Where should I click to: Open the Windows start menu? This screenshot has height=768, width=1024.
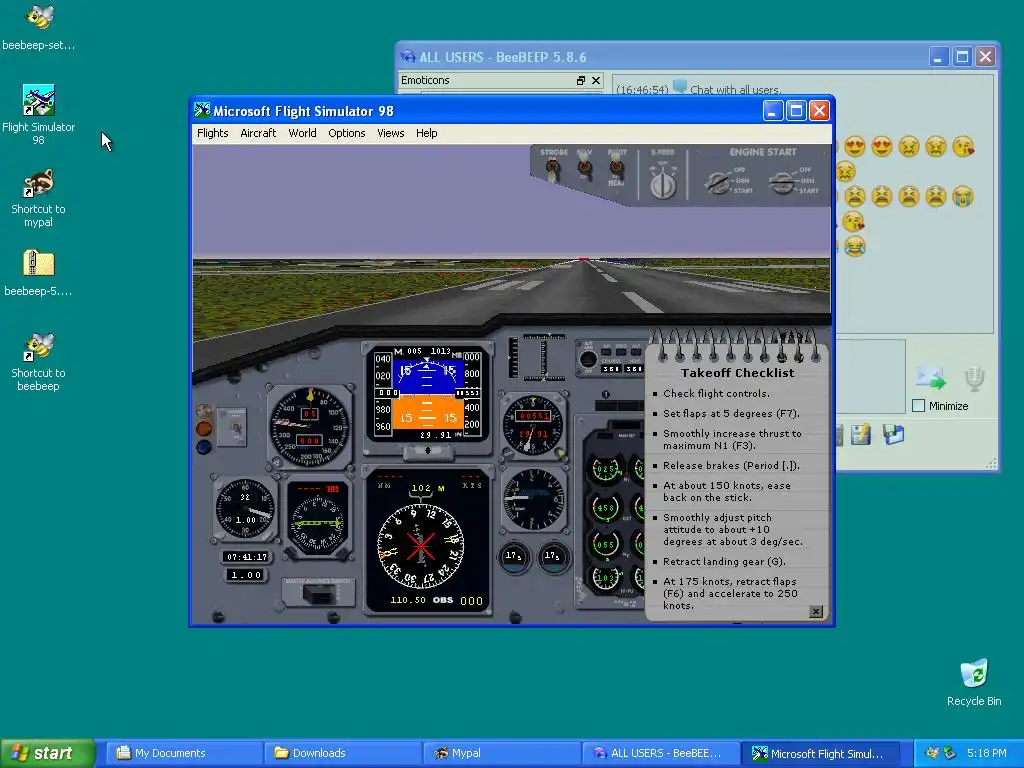click(x=47, y=753)
